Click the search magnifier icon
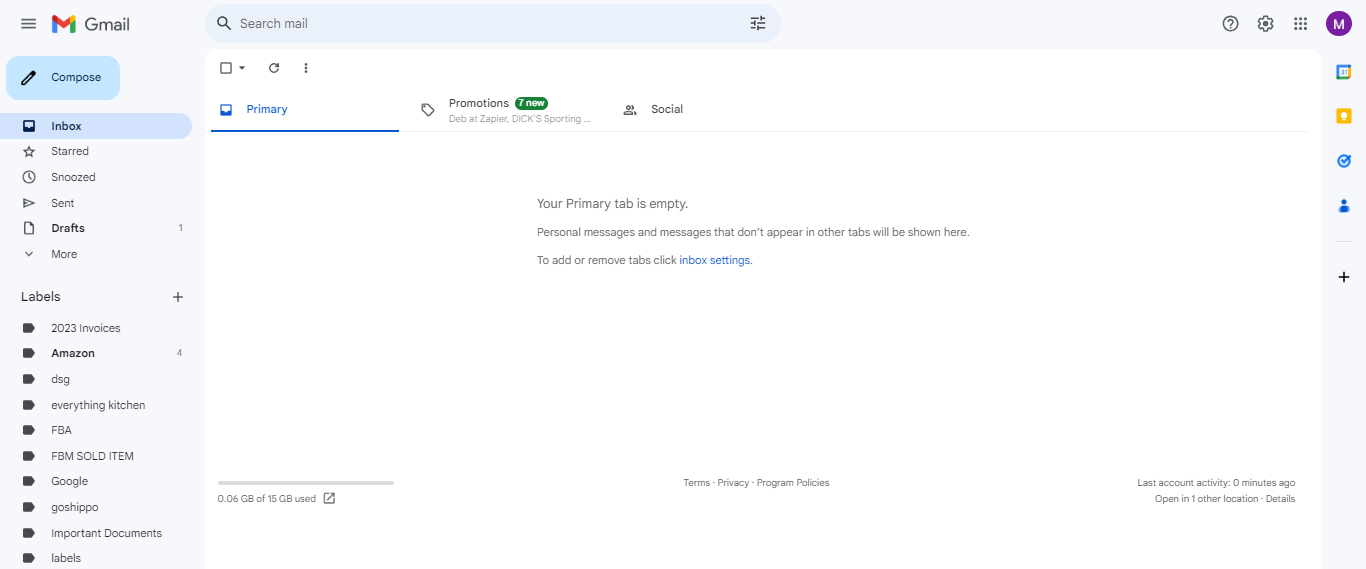The width and height of the screenshot is (1366, 569). tap(224, 23)
